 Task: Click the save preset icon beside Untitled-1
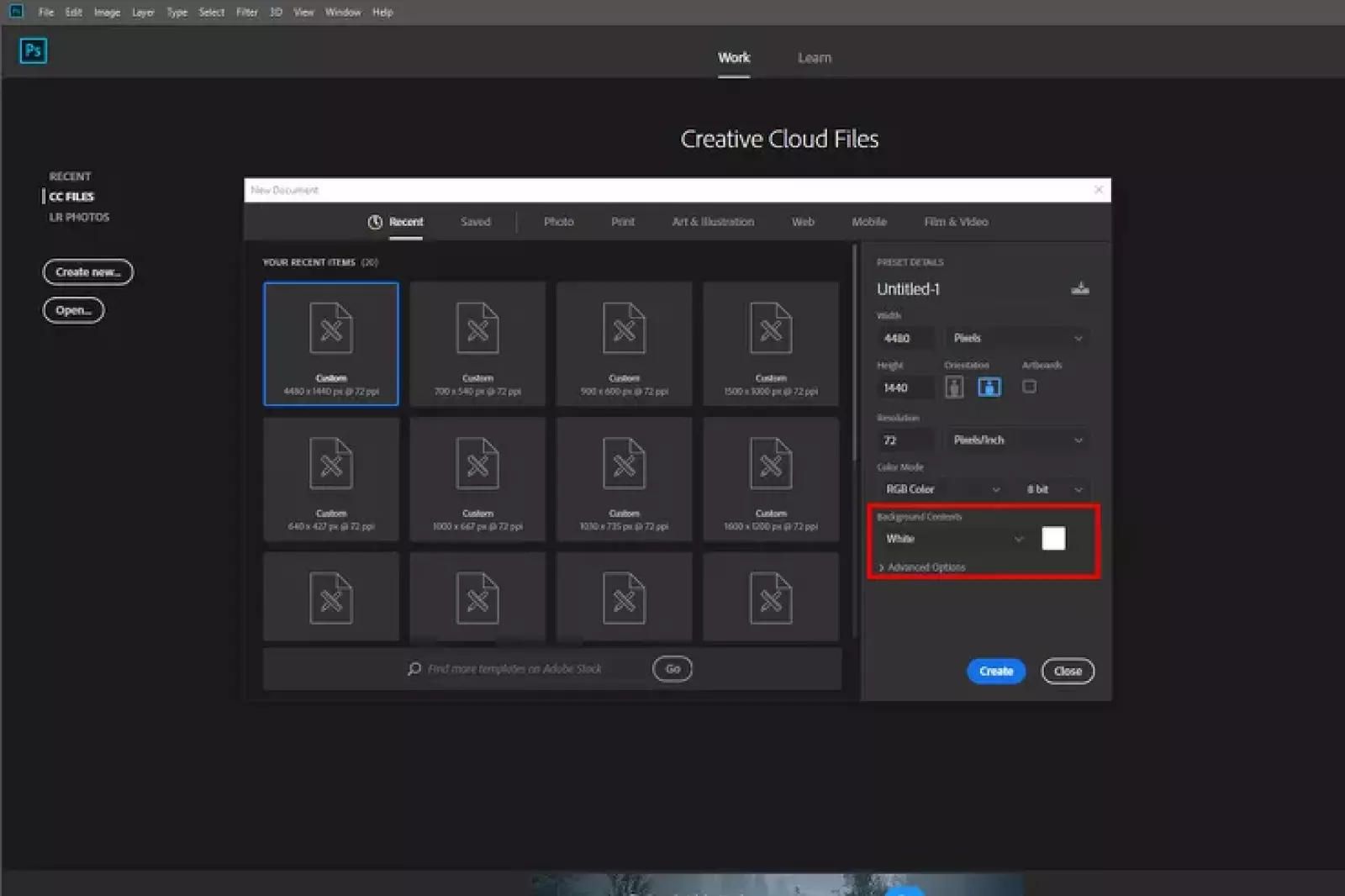(x=1081, y=288)
